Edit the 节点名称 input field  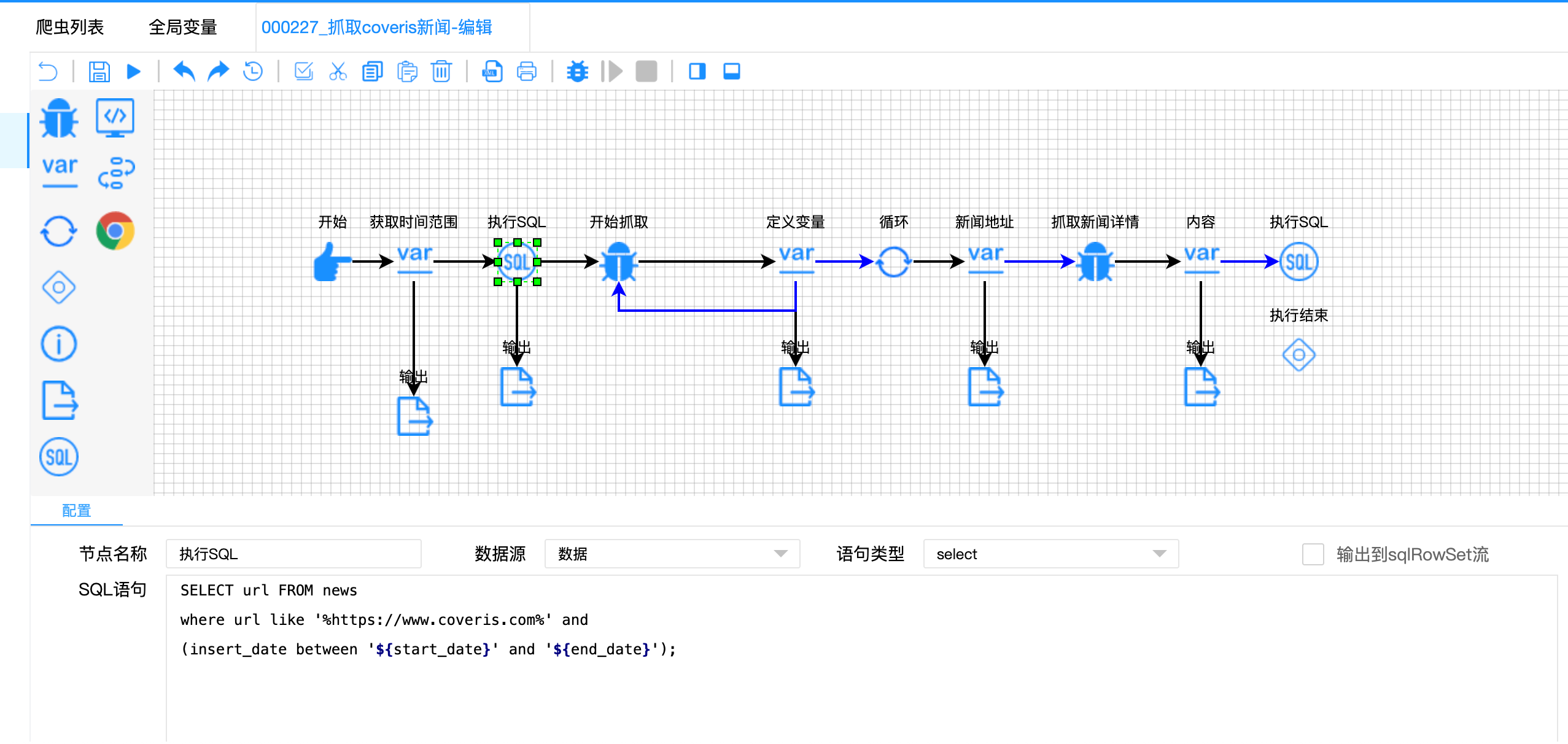(293, 553)
